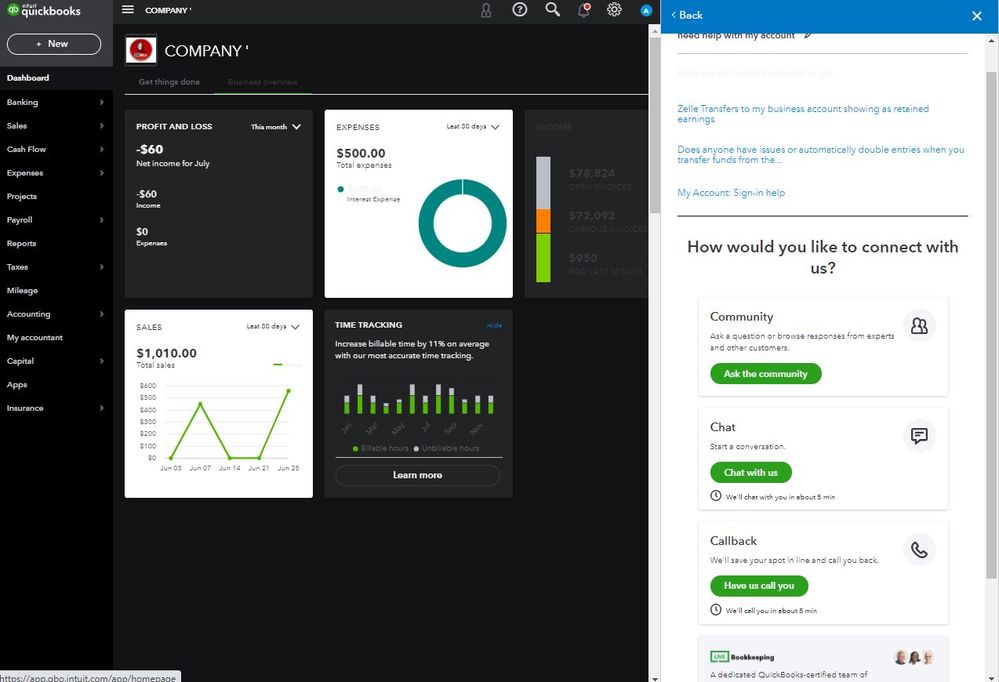The width and height of the screenshot is (999, 682).
Task: Click the bookkeeping team avatars
Action: pyautogui.click(x=914, y=657)
